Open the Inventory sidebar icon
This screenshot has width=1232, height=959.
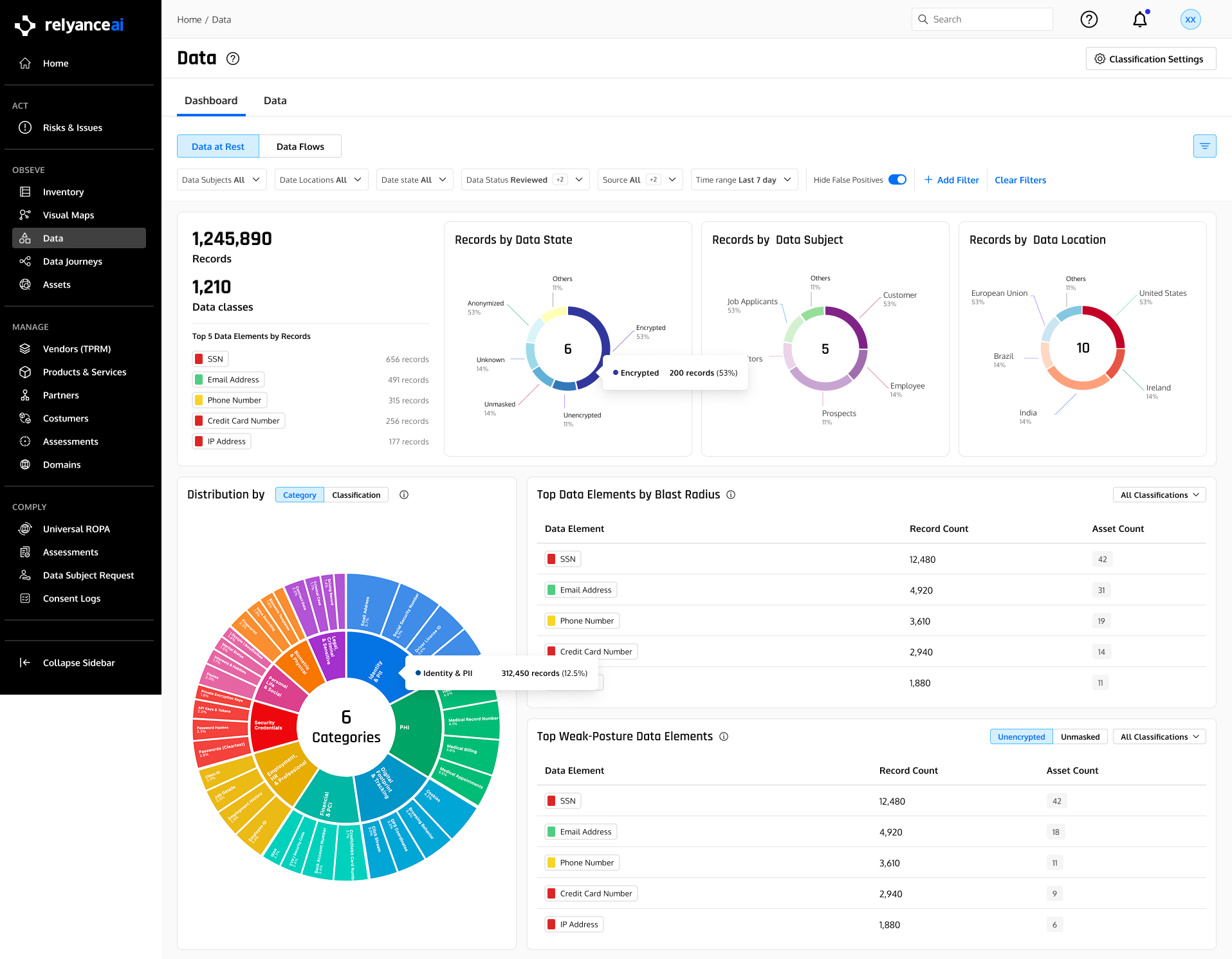click(x=25, y=192)
